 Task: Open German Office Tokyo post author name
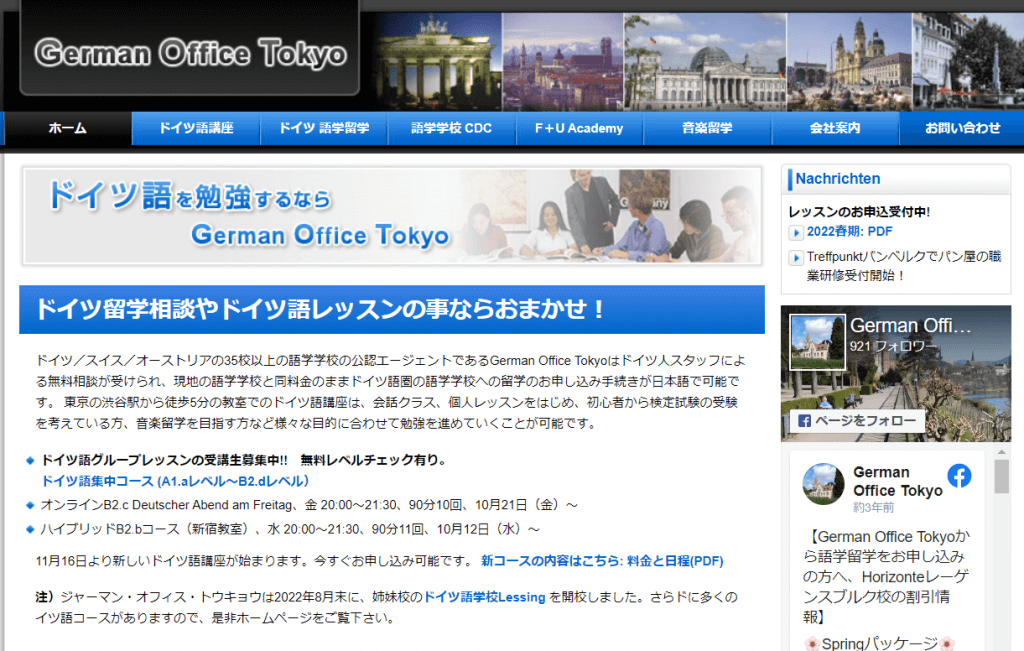pyautogui.click(x=897, y=481)
